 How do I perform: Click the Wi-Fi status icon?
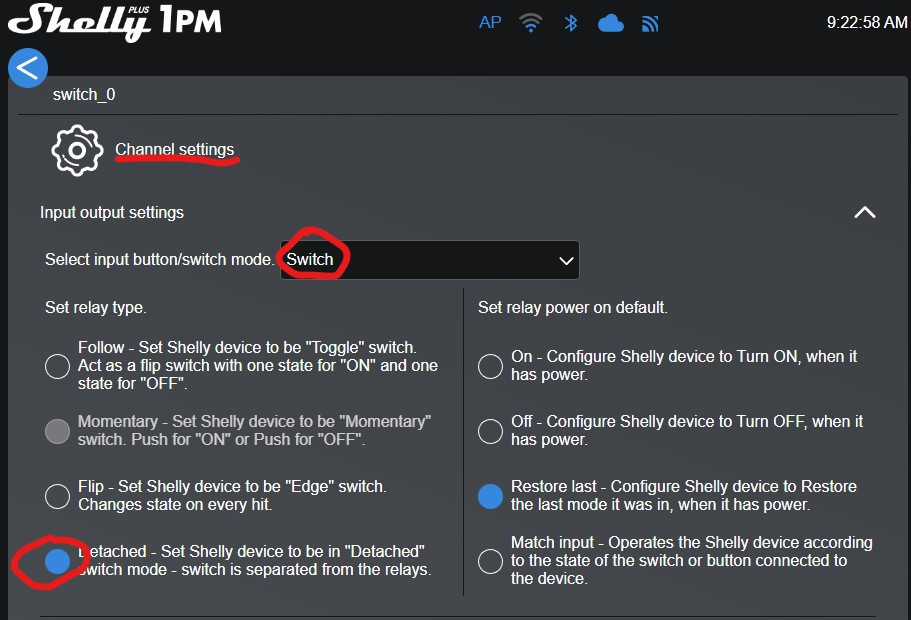click(530, 23)
